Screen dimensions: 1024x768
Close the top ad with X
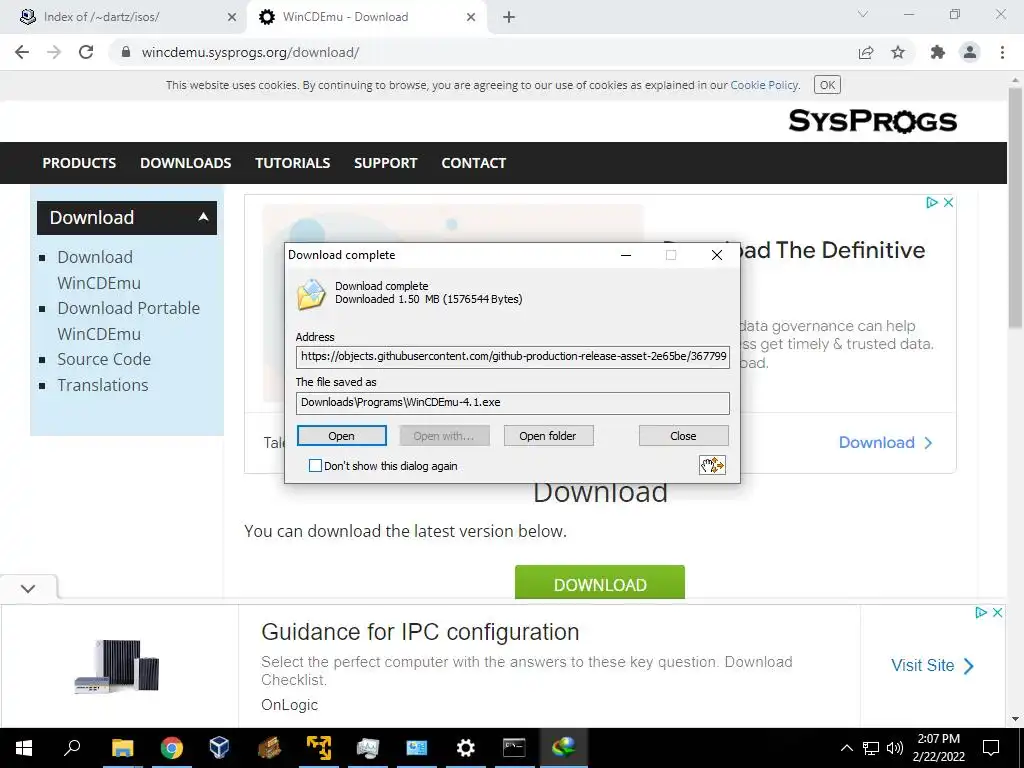point(948,202)
